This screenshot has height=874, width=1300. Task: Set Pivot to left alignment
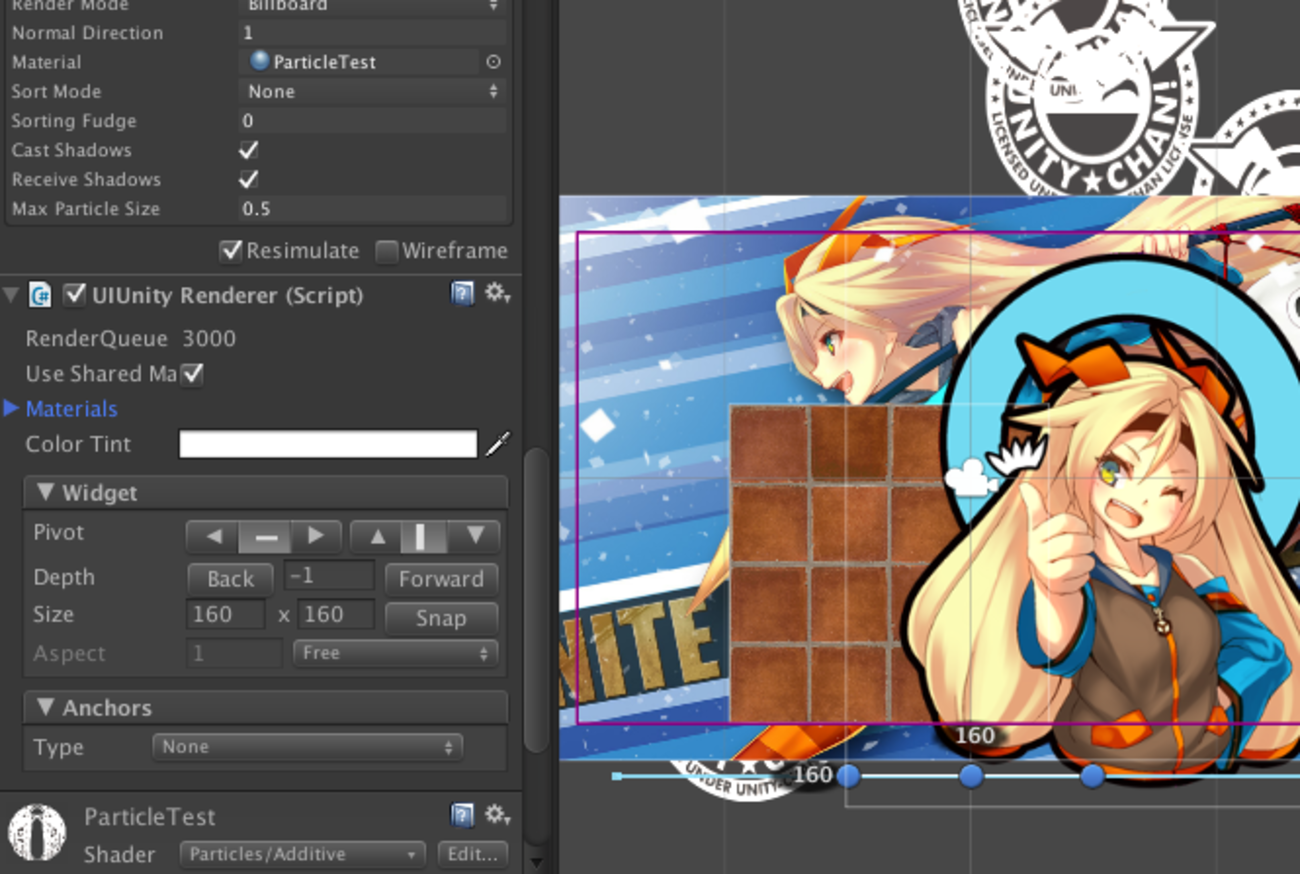click(213, 537)
